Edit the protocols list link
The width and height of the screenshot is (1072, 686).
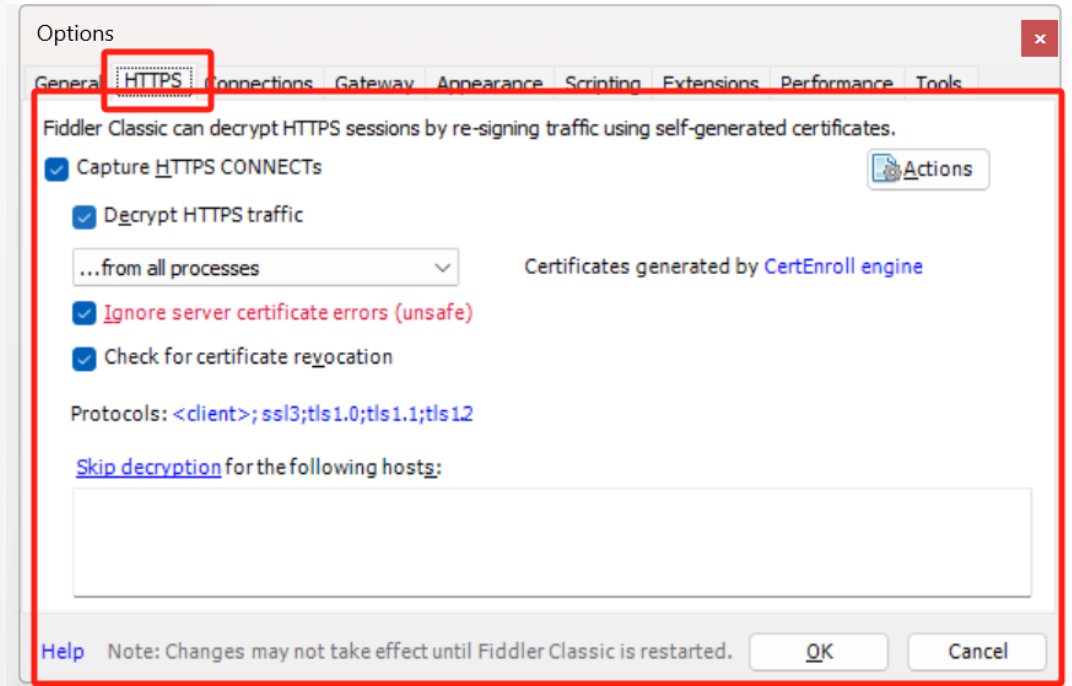[323, 414]
